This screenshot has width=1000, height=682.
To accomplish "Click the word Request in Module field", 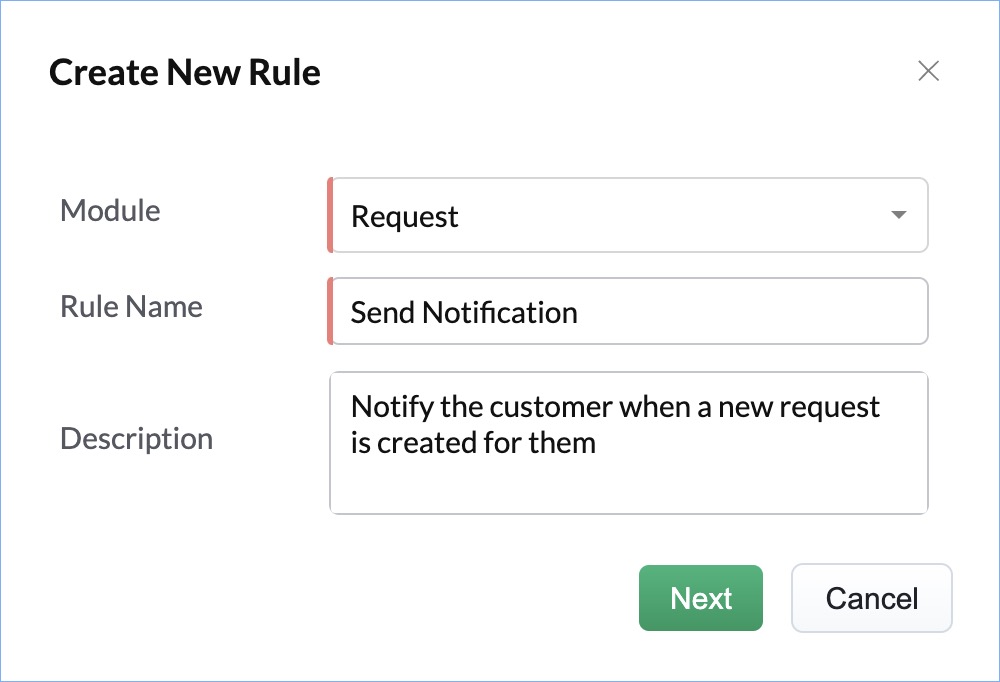I will coord(404,217).
